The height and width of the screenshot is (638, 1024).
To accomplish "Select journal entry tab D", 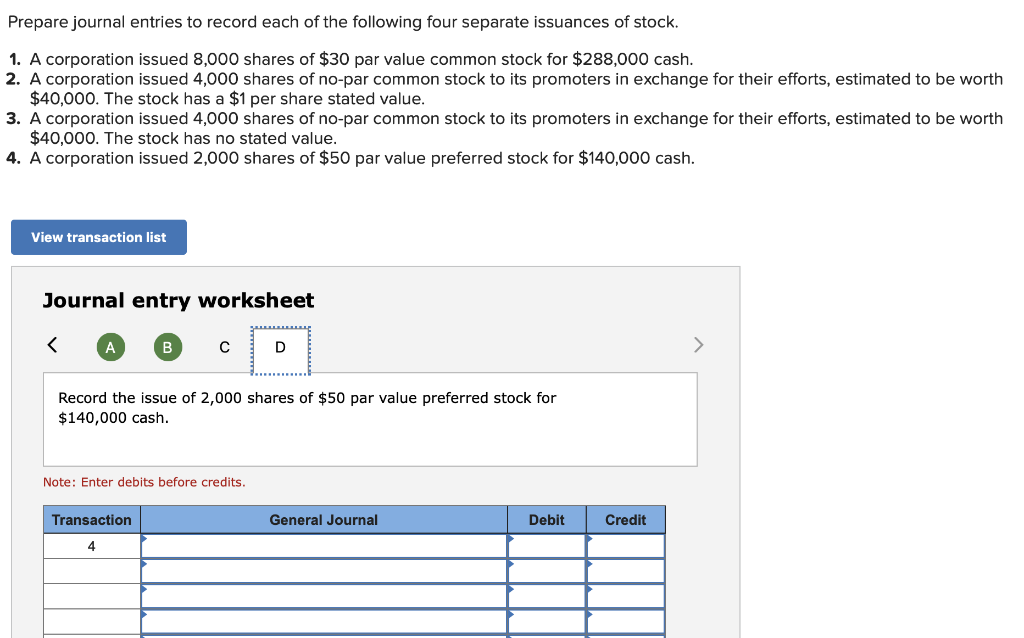I will click(280, 350).
